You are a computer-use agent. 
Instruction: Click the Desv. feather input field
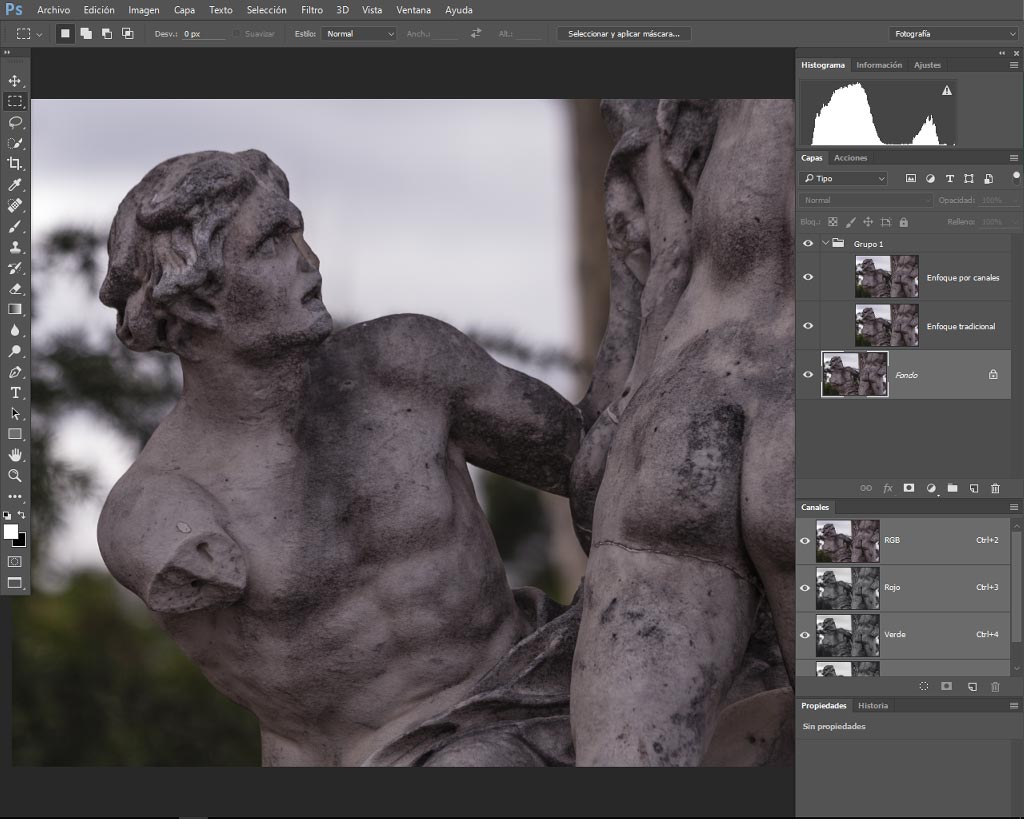coord(203,34)
